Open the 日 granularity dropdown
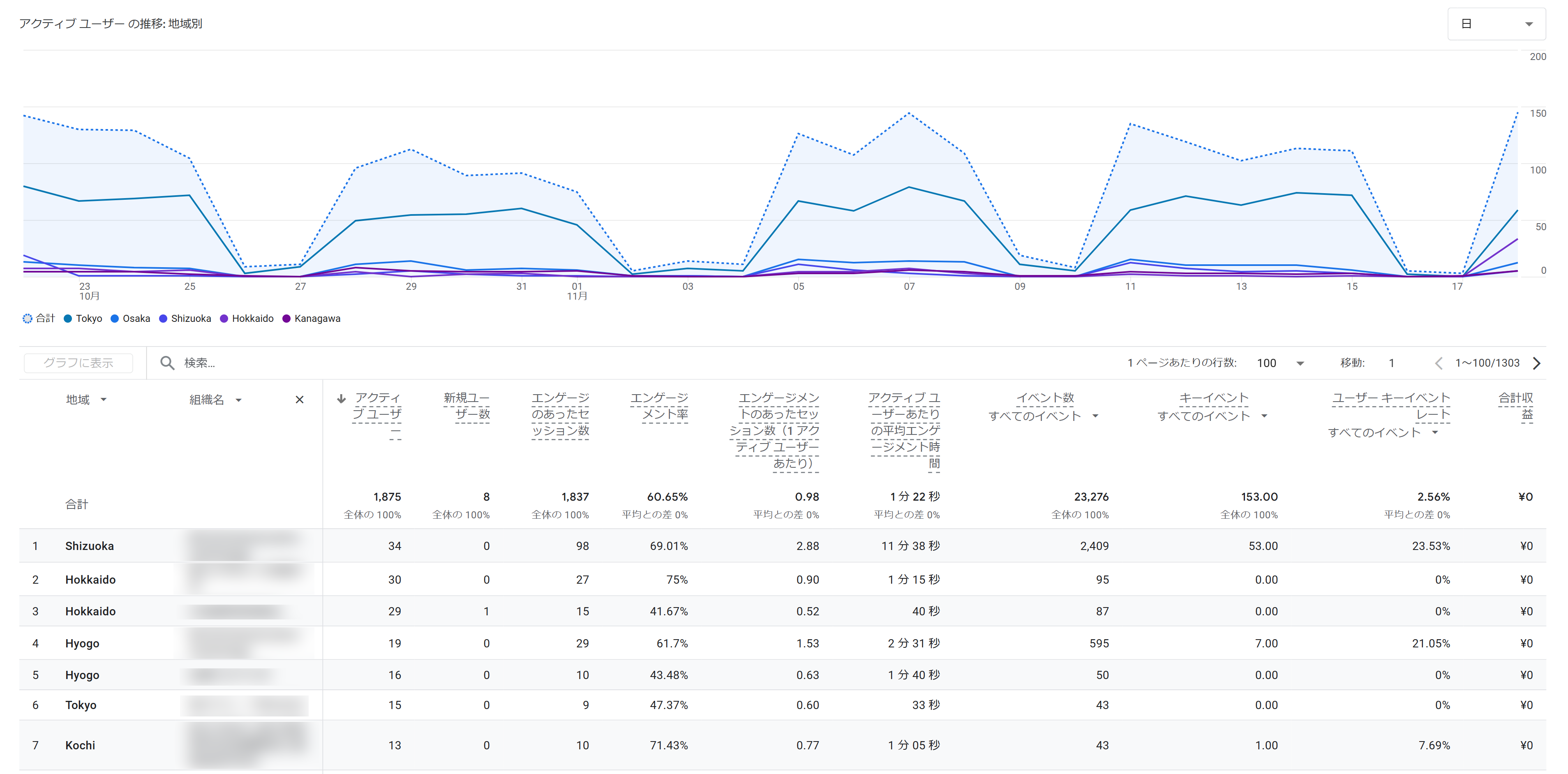This screenshot has height=774, width=1568. (x=1496, y=24)
